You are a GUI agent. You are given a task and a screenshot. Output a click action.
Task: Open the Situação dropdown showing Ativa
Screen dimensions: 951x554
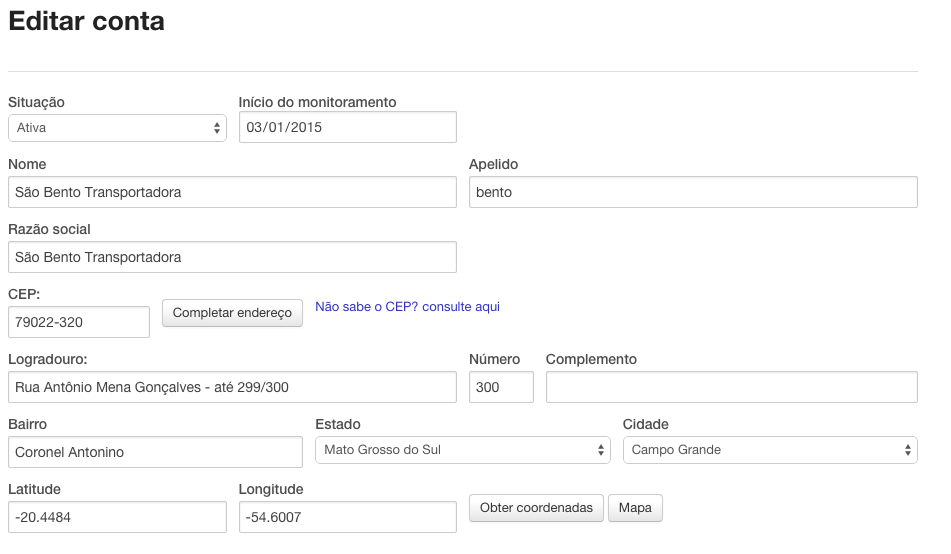point(117,128)
